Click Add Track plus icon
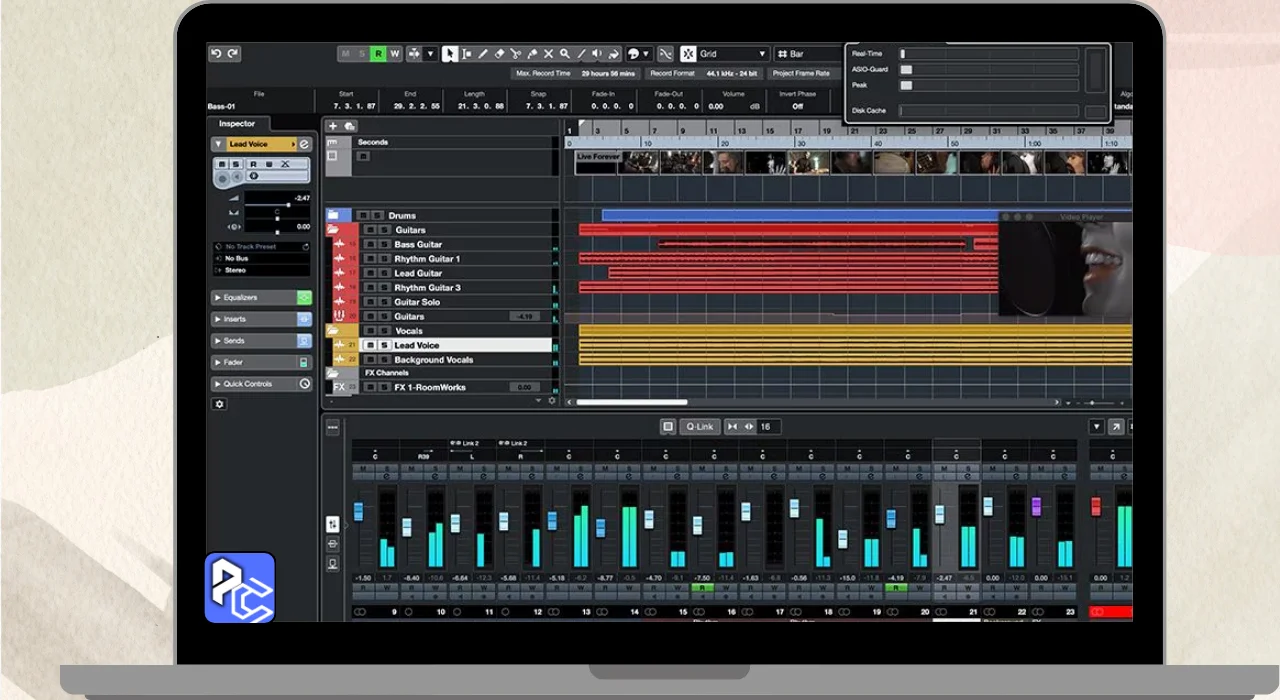Viewport: 1280px width, 700px height. [333, 126]
